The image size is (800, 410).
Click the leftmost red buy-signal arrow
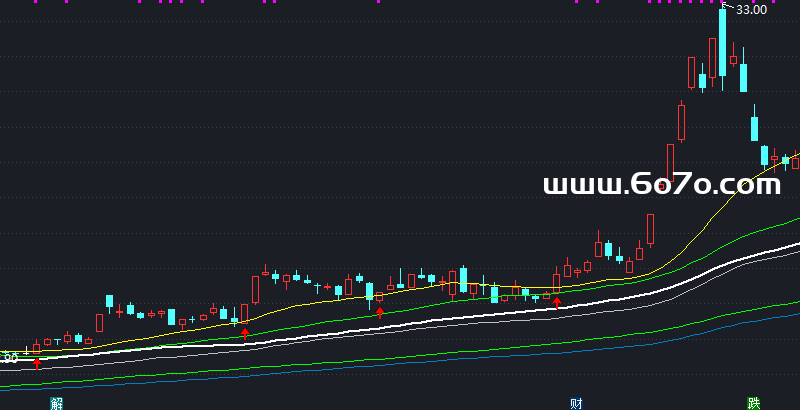click(x=38, y=361)
